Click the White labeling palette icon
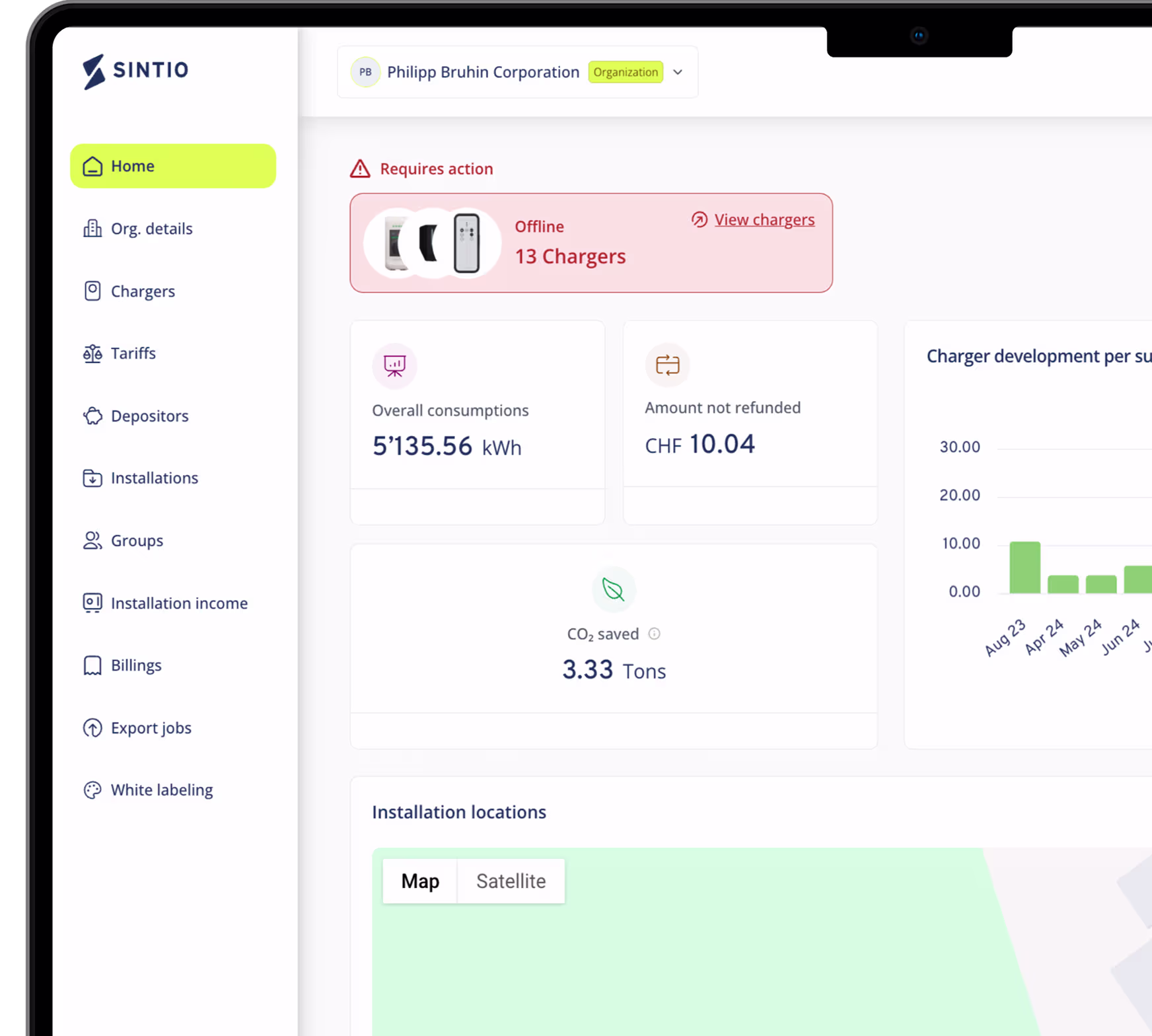This screenshot has width=1152, height=1036. [x=92, y=790]
